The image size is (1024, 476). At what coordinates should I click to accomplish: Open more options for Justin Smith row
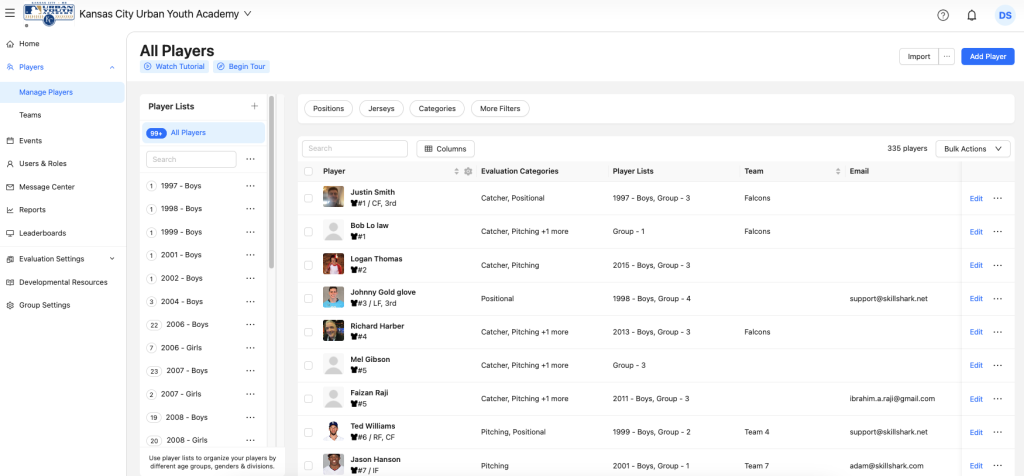pos(997,198)
